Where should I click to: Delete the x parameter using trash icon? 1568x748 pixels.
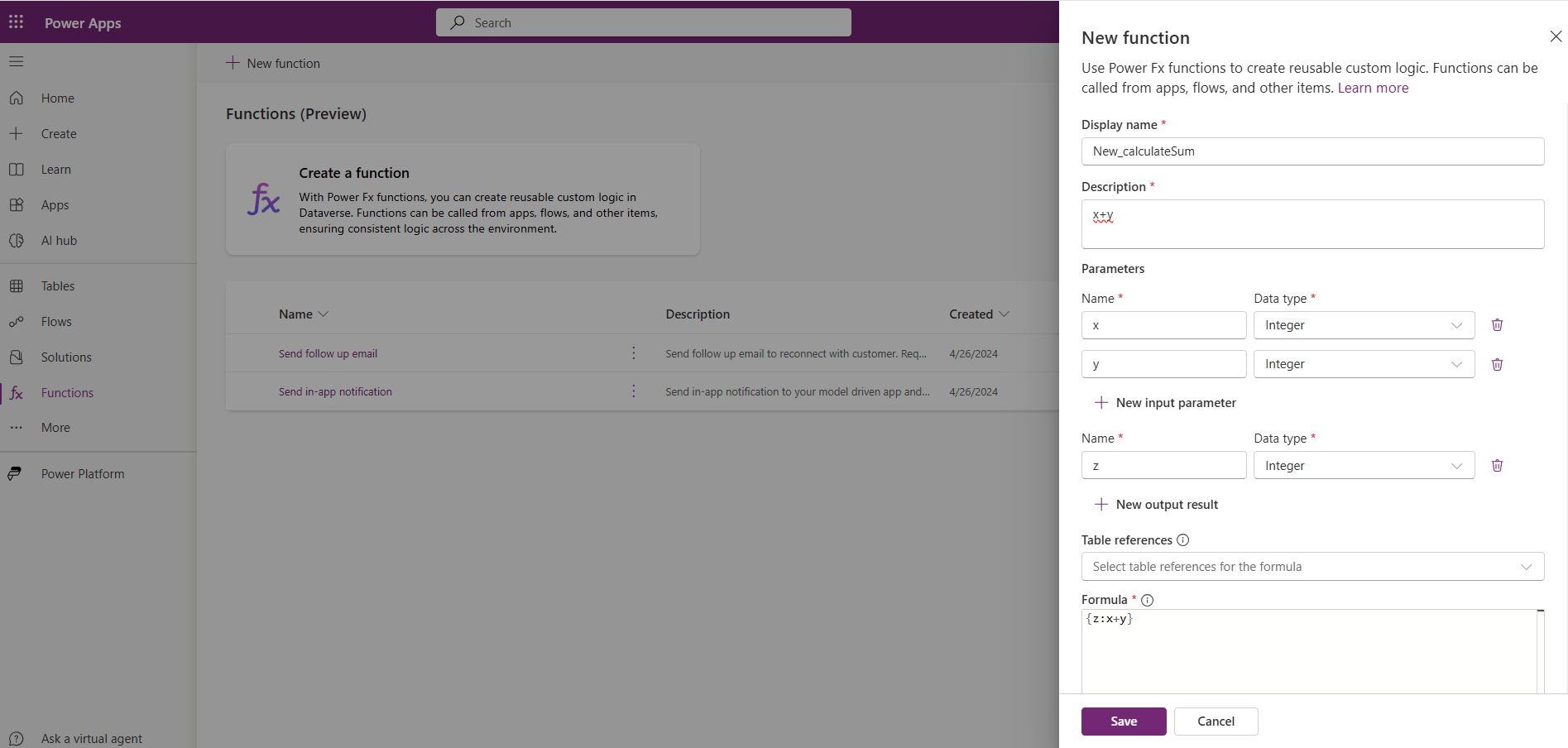[1496, 324]
